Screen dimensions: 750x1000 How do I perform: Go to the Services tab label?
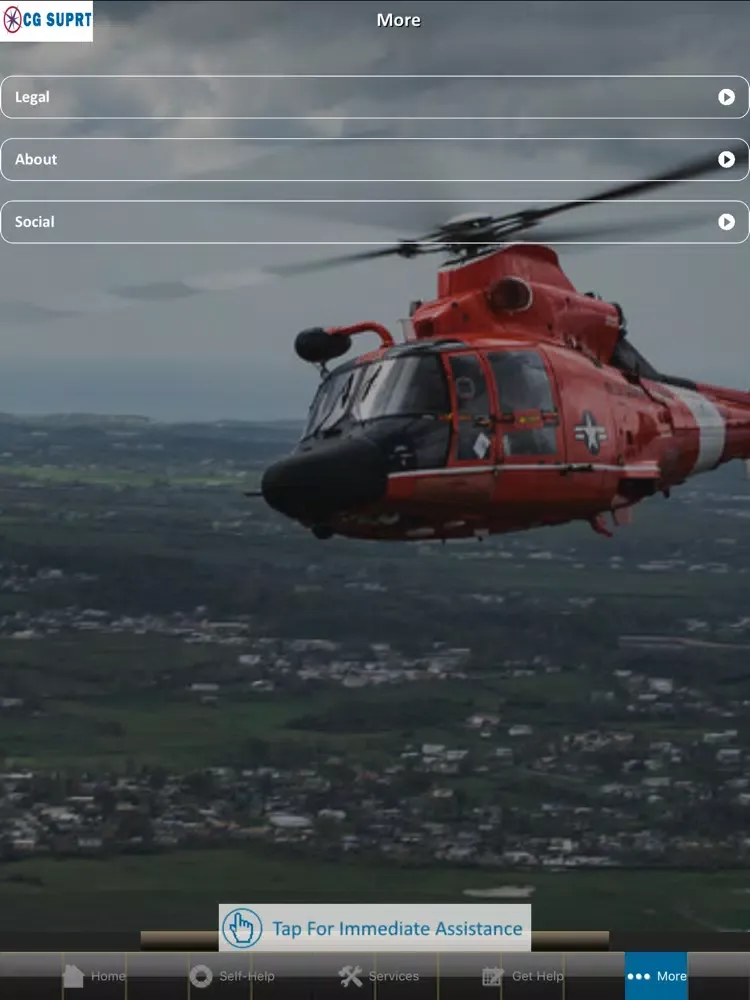click(x=394, y=976)
